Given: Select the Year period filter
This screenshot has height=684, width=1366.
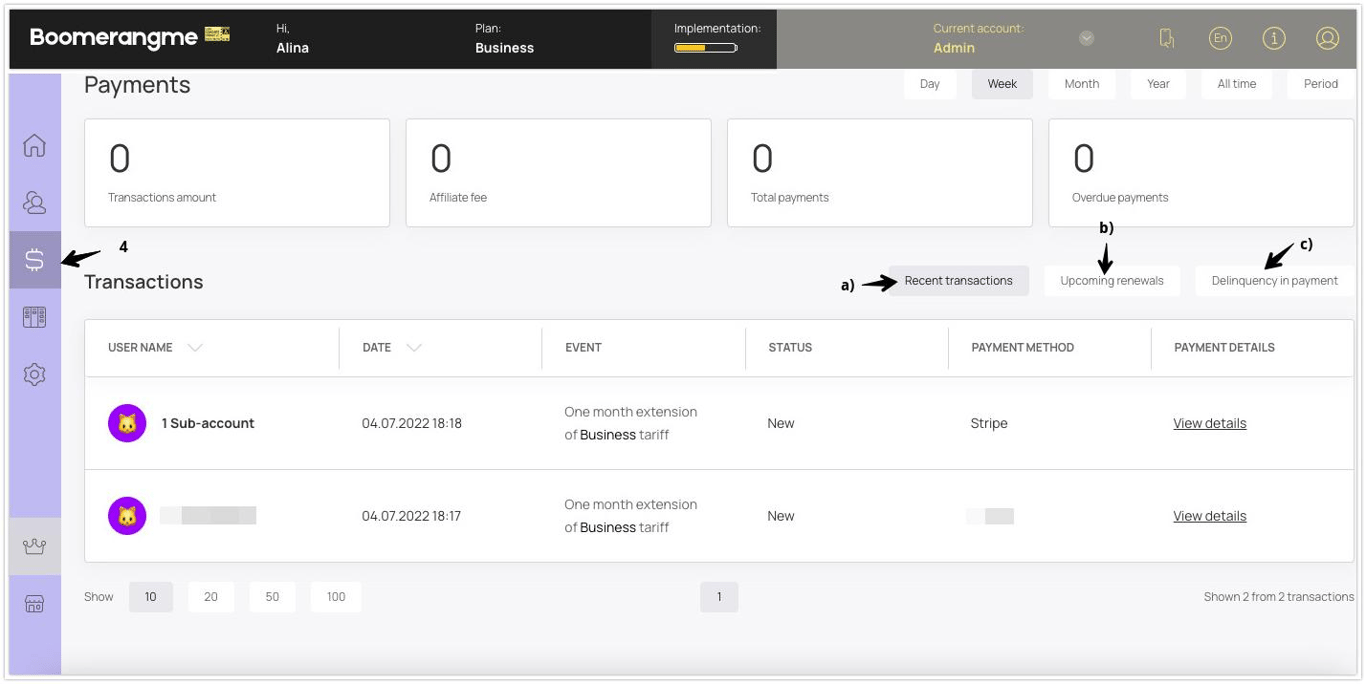Looking at the screenshot, I should (x=1158, y=84).
